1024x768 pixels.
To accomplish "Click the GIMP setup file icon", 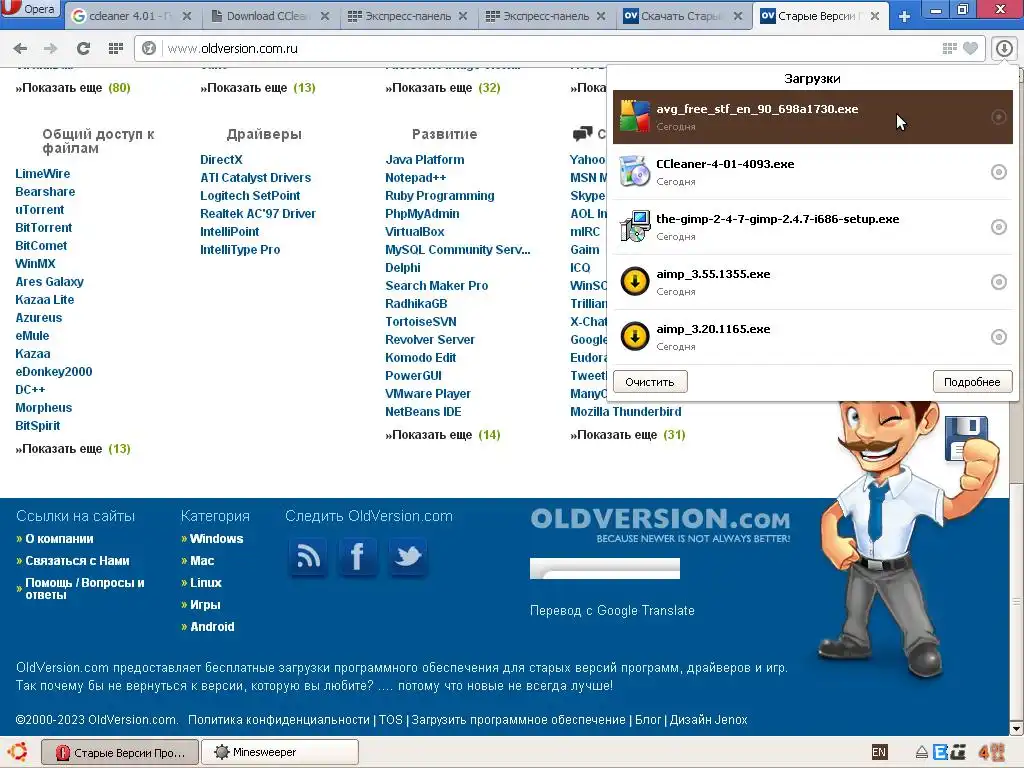I will 635,227.
